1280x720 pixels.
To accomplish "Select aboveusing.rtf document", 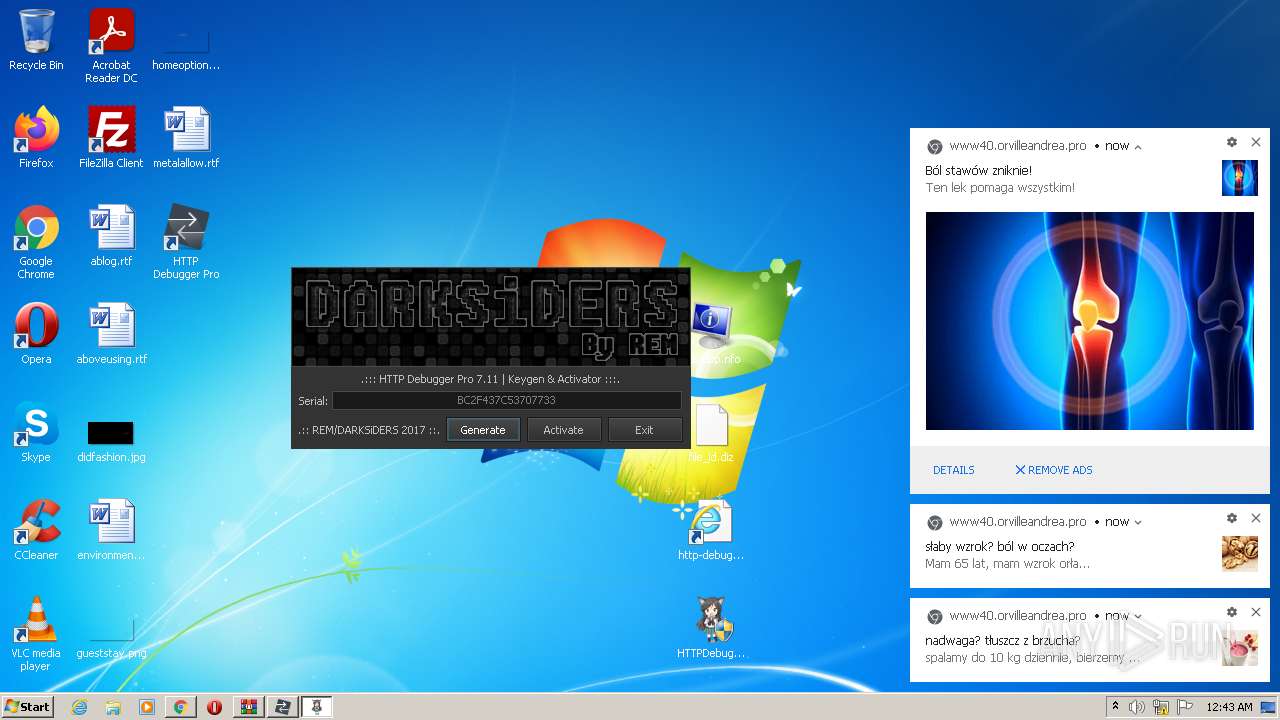I will 111,333.
